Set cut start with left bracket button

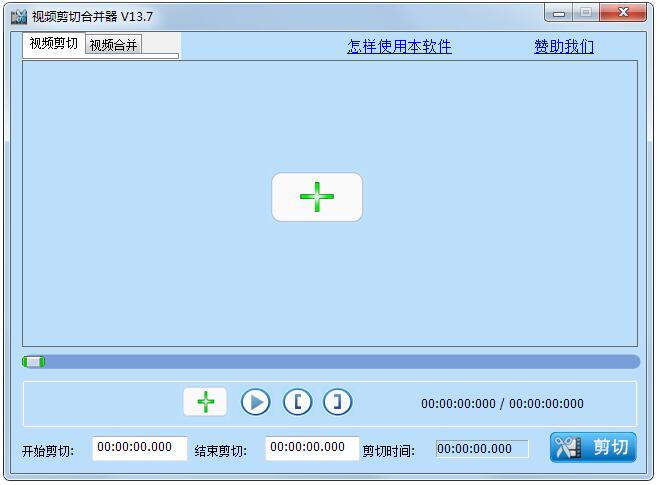coord(297,402)
